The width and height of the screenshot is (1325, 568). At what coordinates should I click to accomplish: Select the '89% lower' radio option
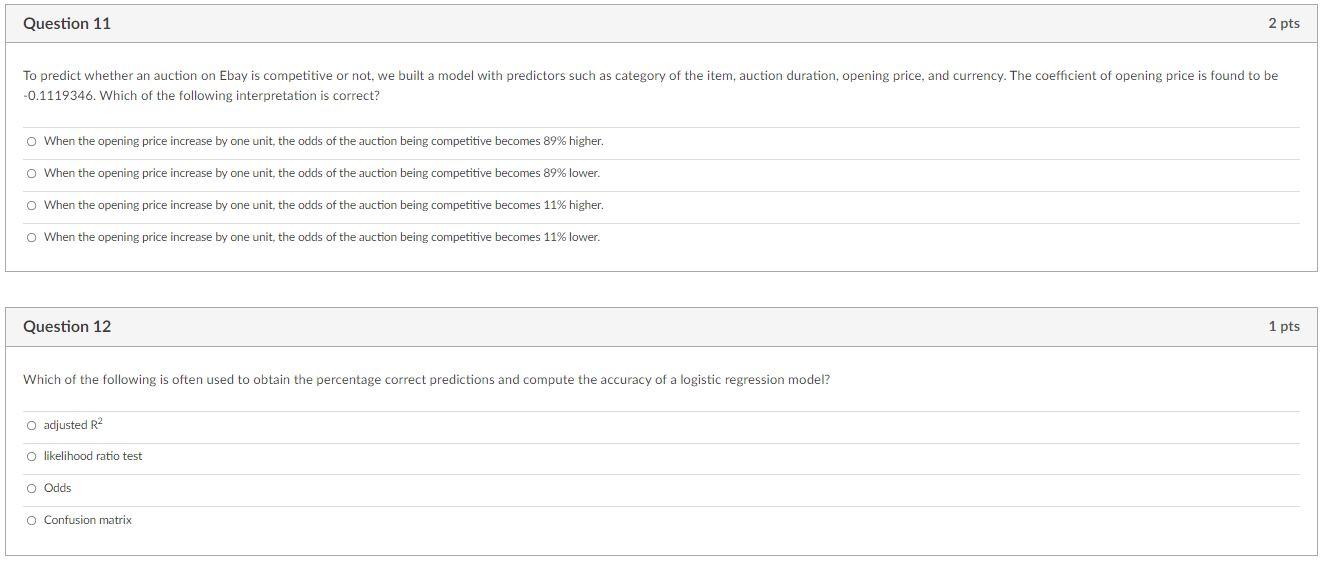click(32, 174)
